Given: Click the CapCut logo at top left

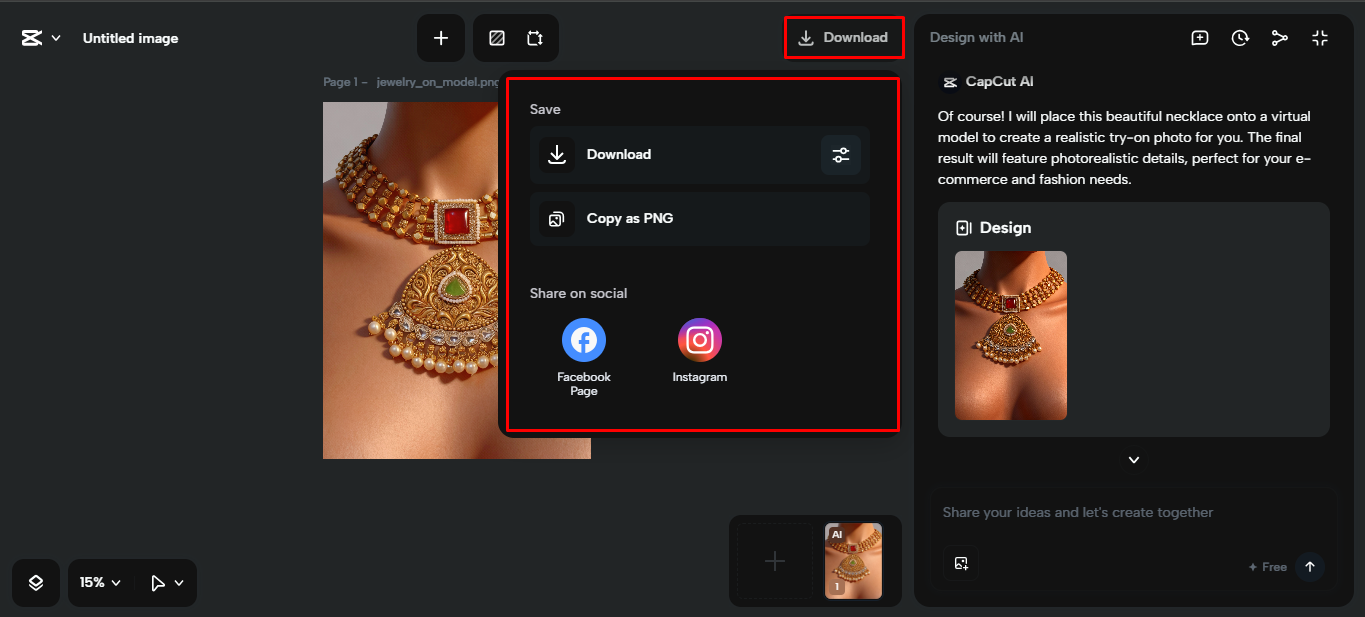Looking at the screenshot, I should (32, 37).
